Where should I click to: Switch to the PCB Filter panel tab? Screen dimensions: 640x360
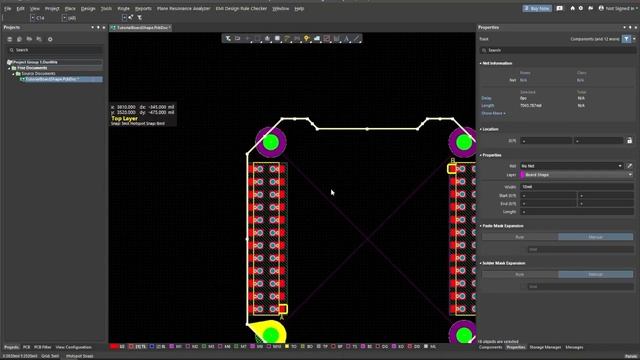[x=42, y=347]
